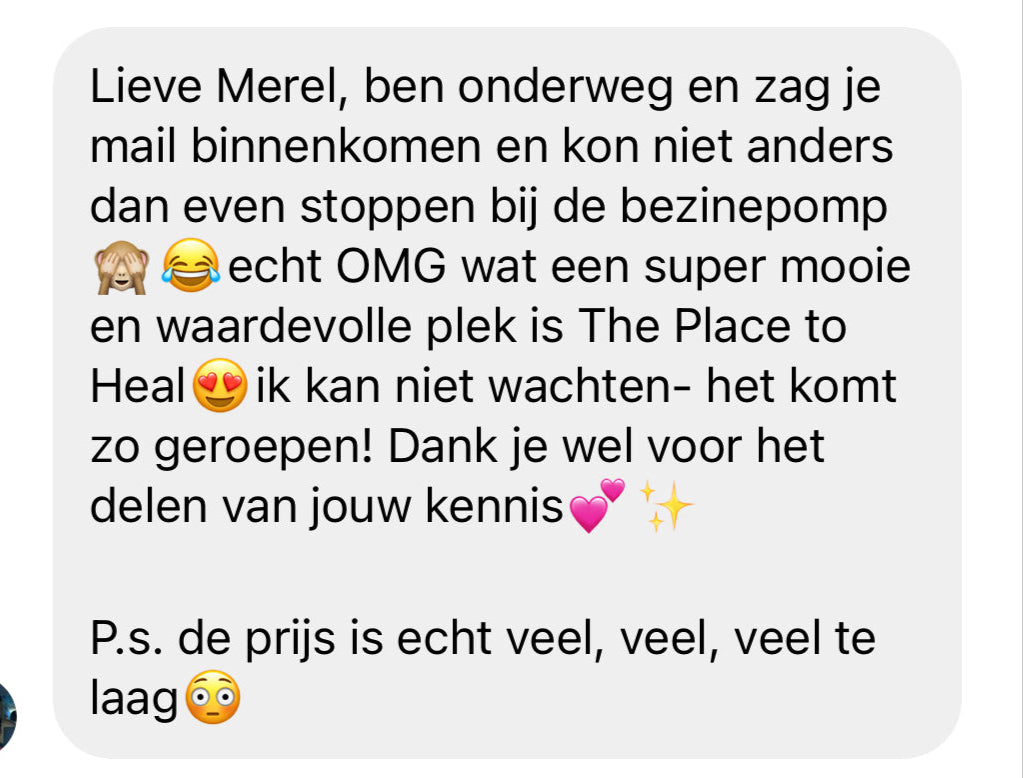
Task: Click the see-no-evil monkey emoji
Action: click(x=122, y=268)
